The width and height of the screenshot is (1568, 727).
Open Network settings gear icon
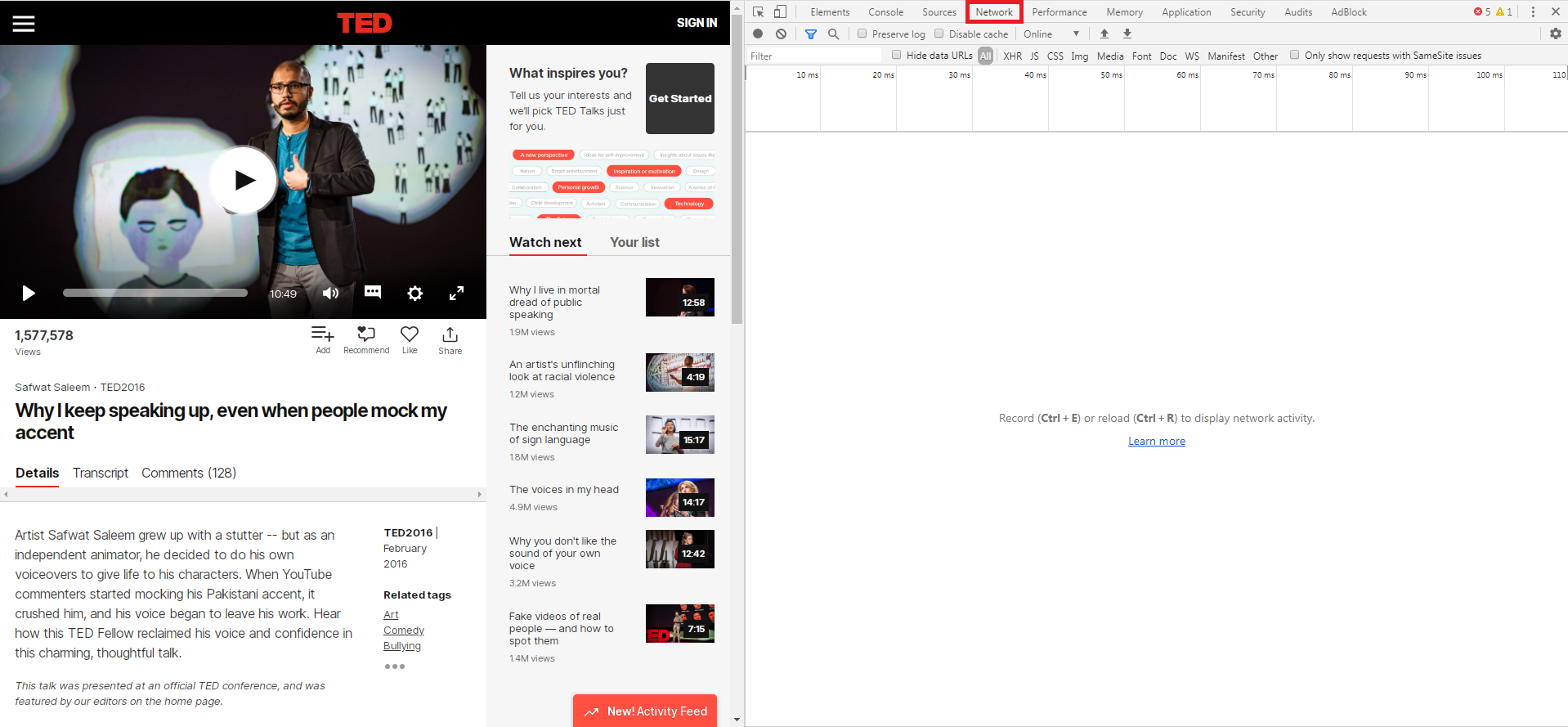tap(1556, 34)
